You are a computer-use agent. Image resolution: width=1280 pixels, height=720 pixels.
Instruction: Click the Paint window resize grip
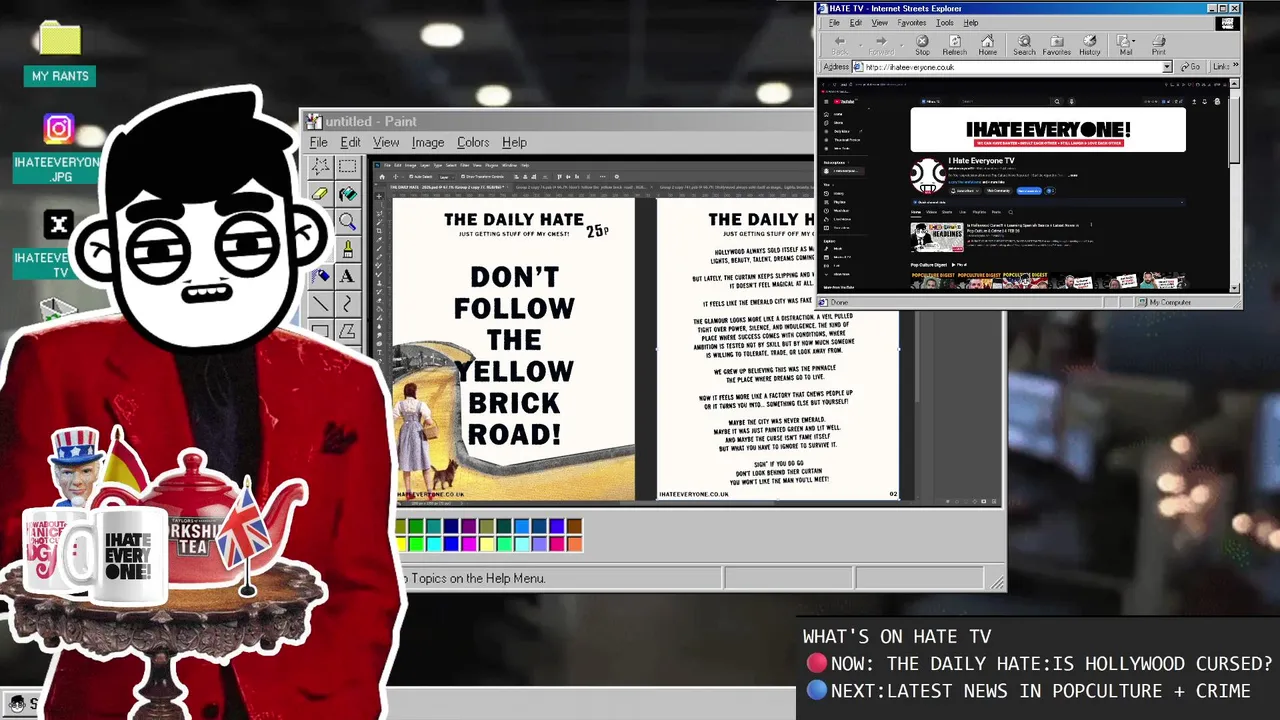click(x=997, y=581)
